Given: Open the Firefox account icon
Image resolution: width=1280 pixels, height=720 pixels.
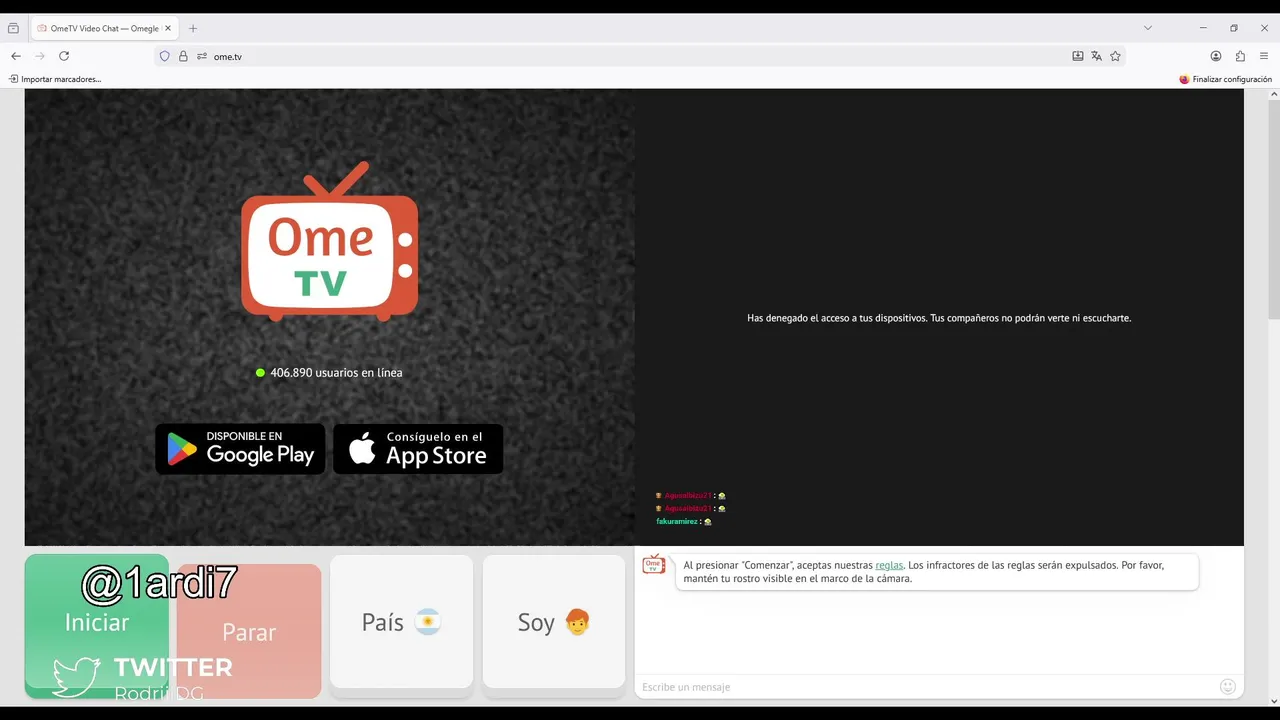Looking at the screenshot, I should tap(1216, 56).
